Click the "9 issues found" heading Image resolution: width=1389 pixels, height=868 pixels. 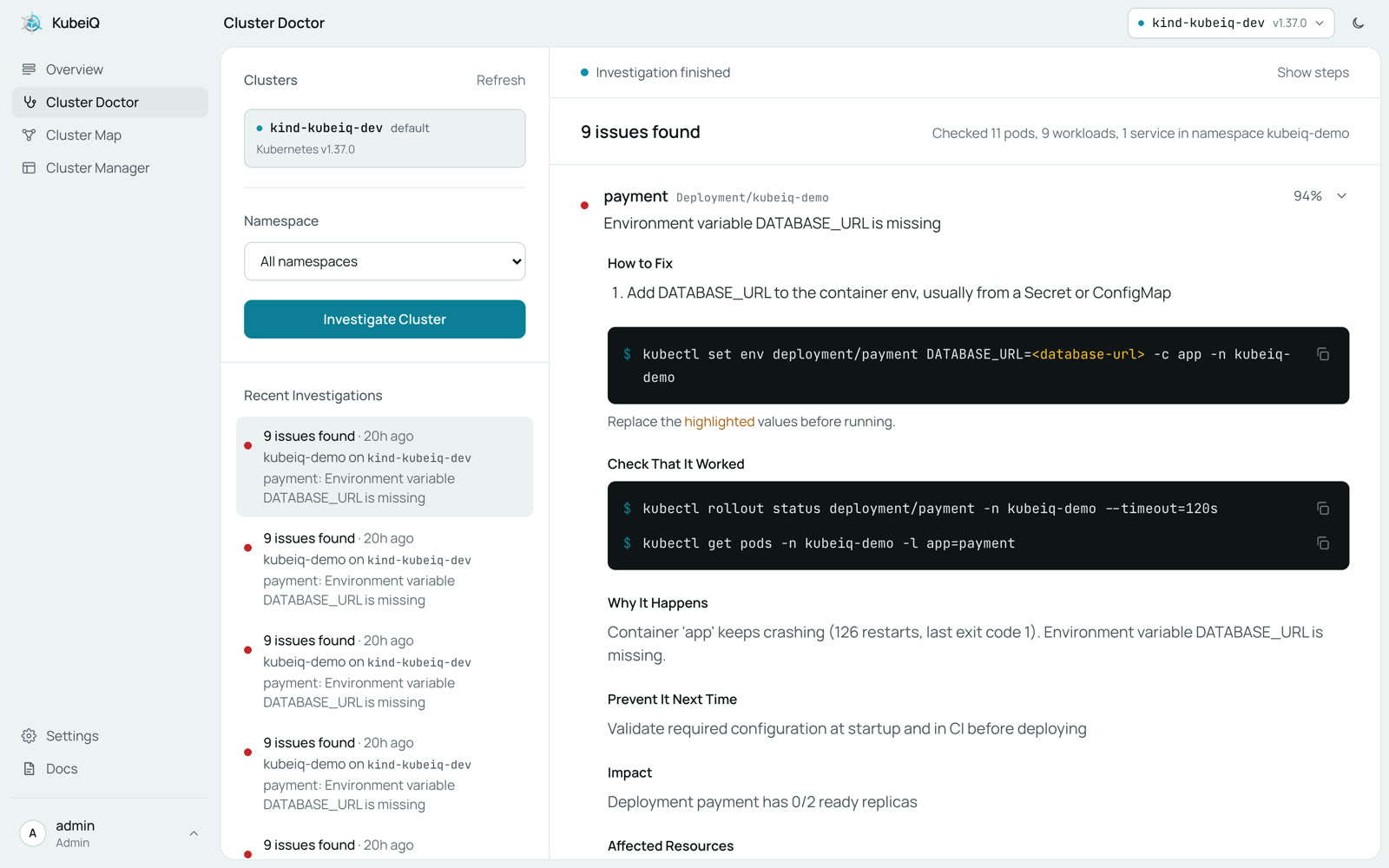point(641,132)
